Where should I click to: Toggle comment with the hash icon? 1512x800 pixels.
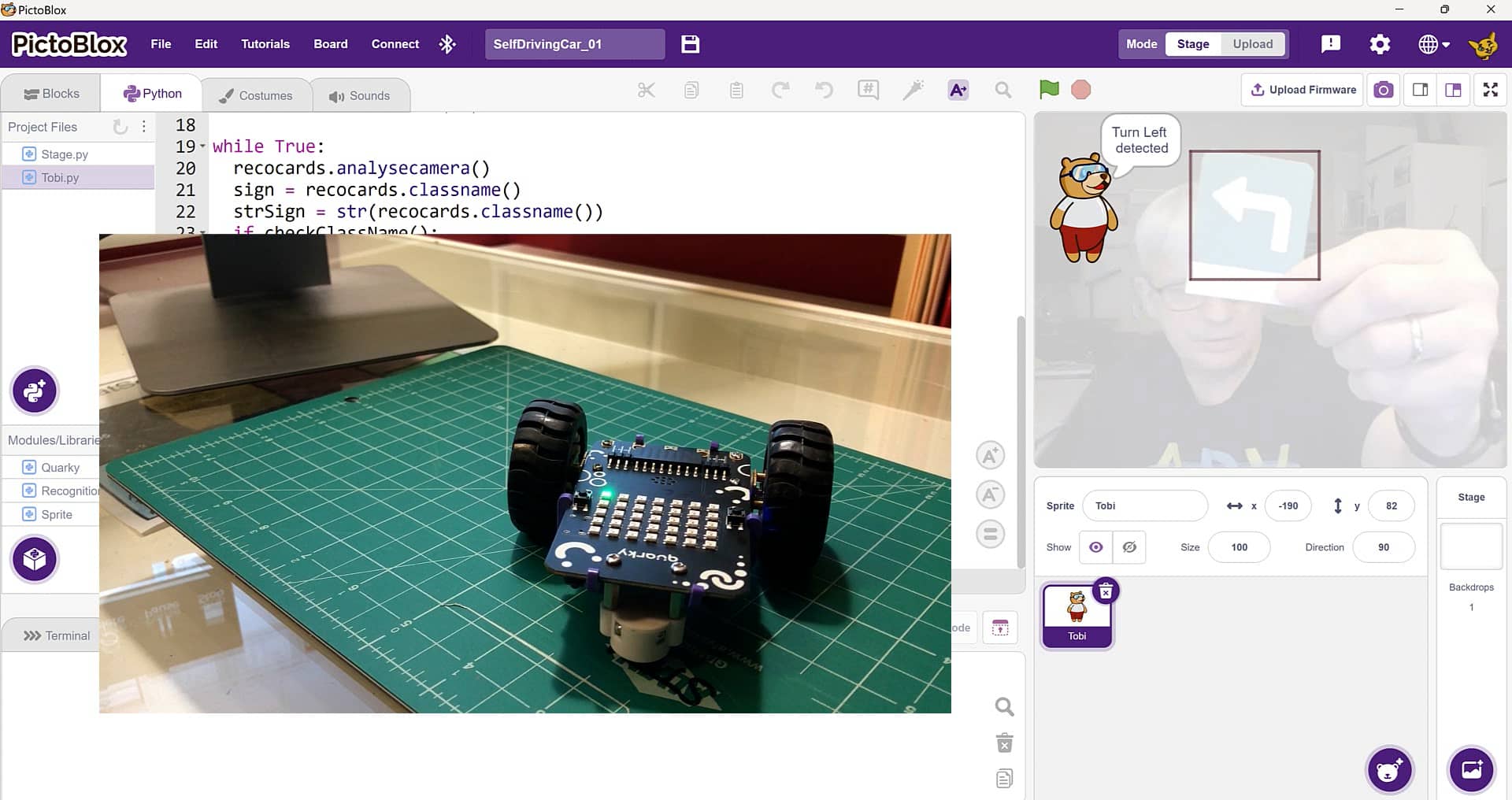tap(868, 90)
